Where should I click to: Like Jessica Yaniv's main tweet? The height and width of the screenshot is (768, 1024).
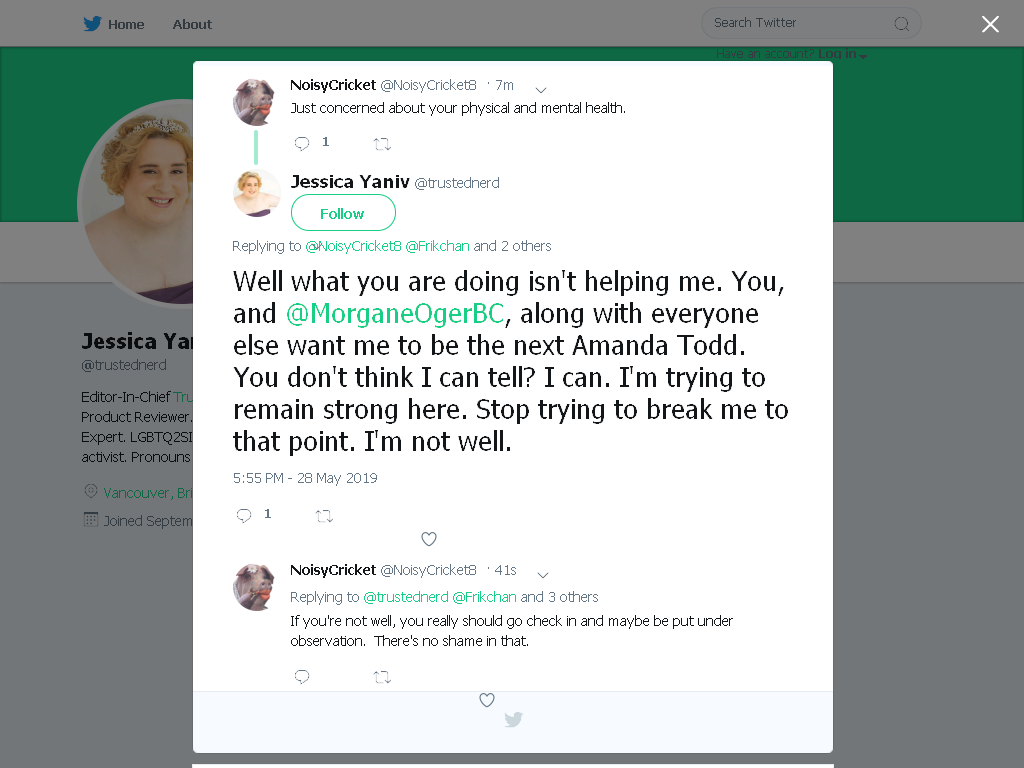(x=428, y=539)
